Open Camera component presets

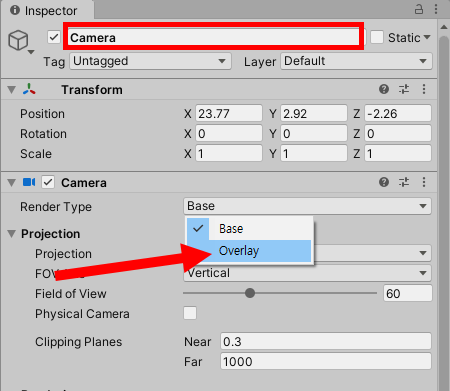pyautogui.click(x=404, y=182)
